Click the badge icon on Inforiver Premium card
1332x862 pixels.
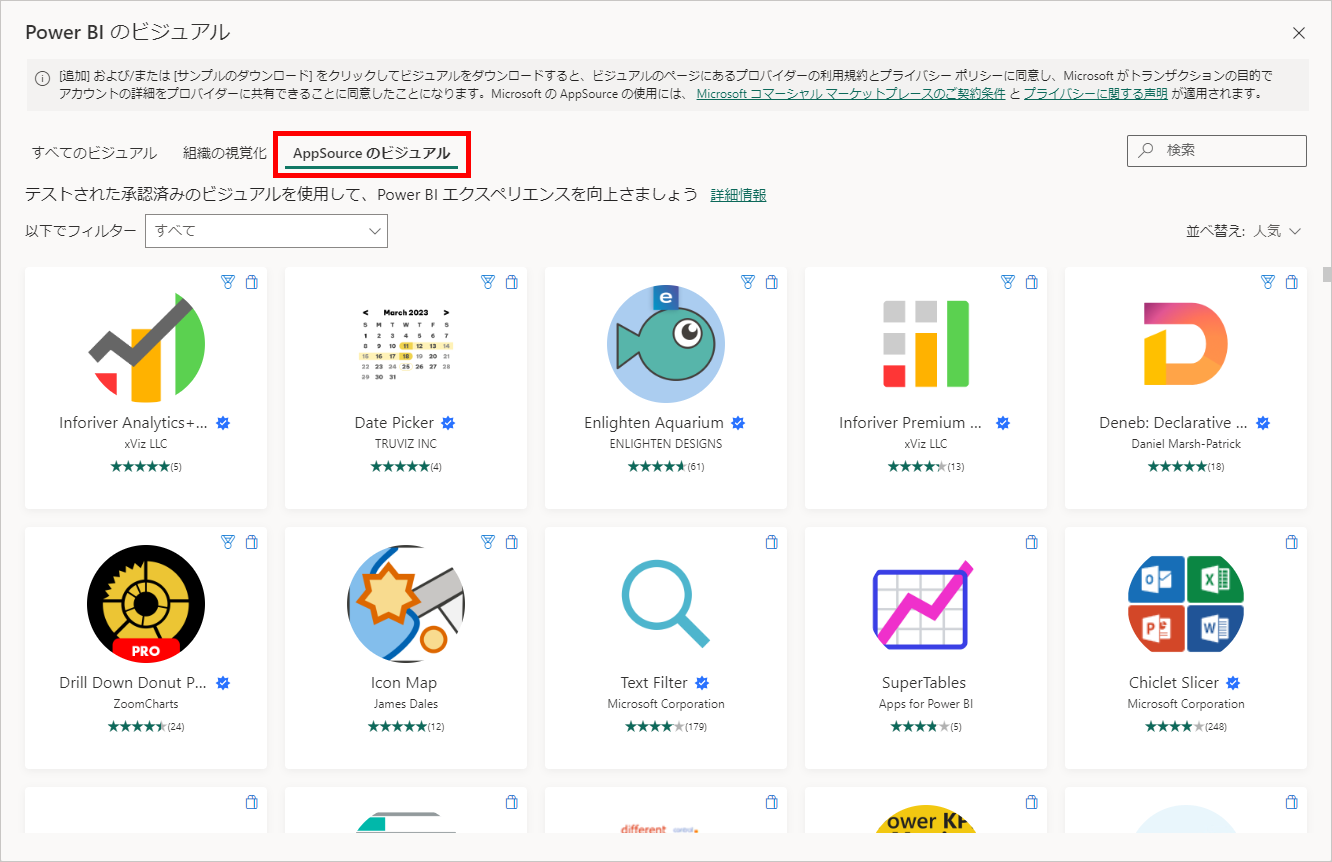[x=1008, y=282]
